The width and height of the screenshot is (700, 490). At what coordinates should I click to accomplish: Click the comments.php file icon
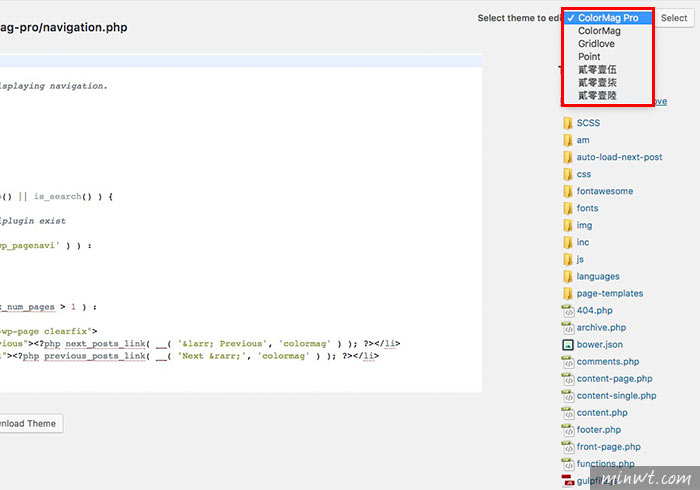(568, 361)
